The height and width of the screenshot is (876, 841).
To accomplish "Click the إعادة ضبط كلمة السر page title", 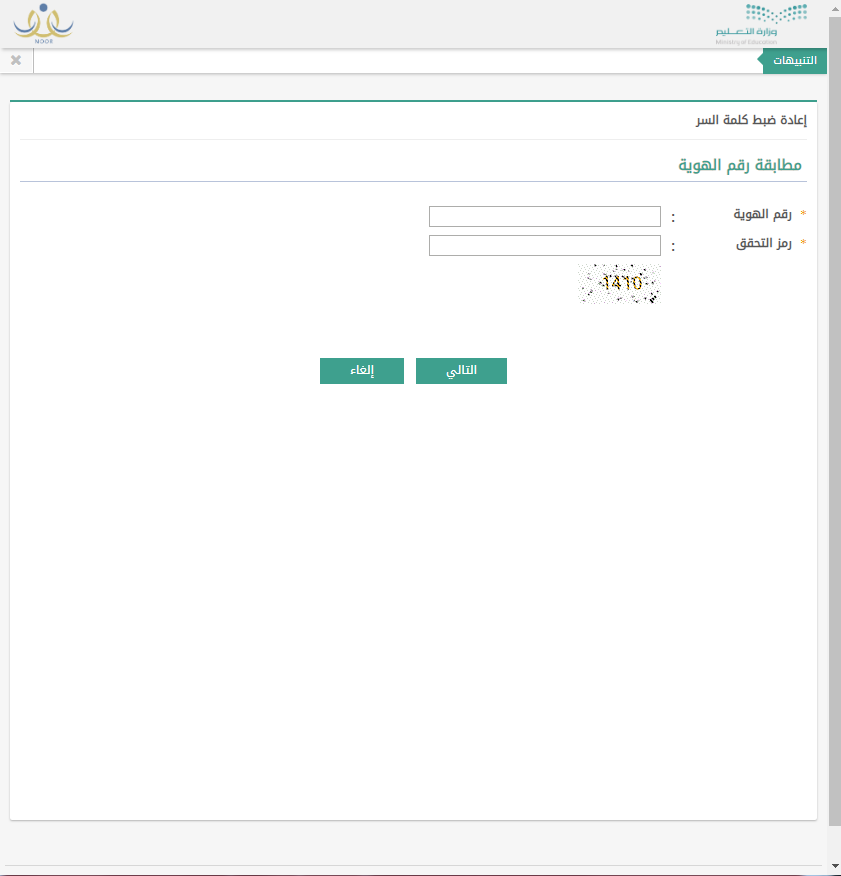I will pos(751,121).
